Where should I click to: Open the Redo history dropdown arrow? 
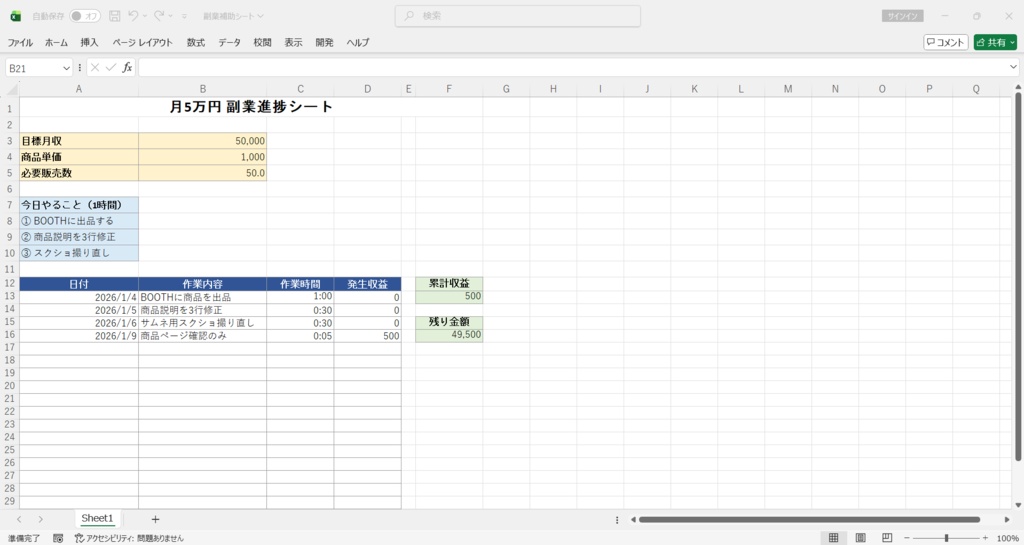[170, 16]
